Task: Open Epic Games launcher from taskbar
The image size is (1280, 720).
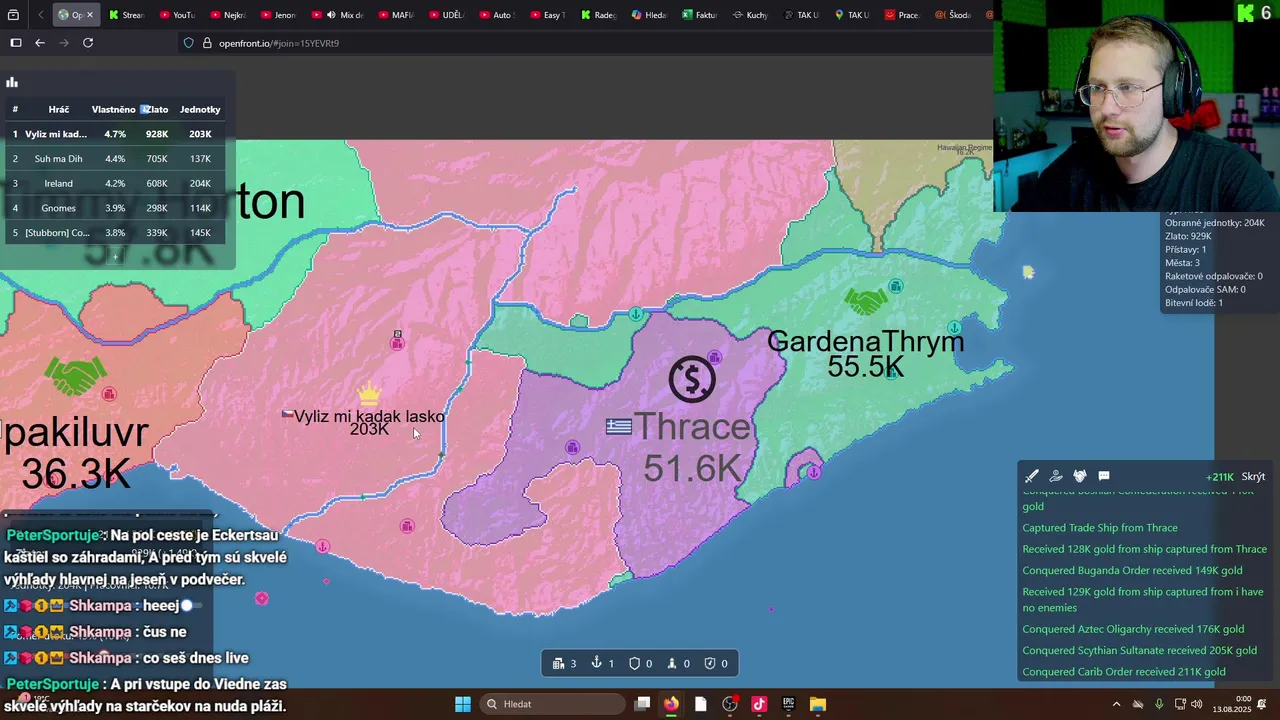Action: click(789, 704)
